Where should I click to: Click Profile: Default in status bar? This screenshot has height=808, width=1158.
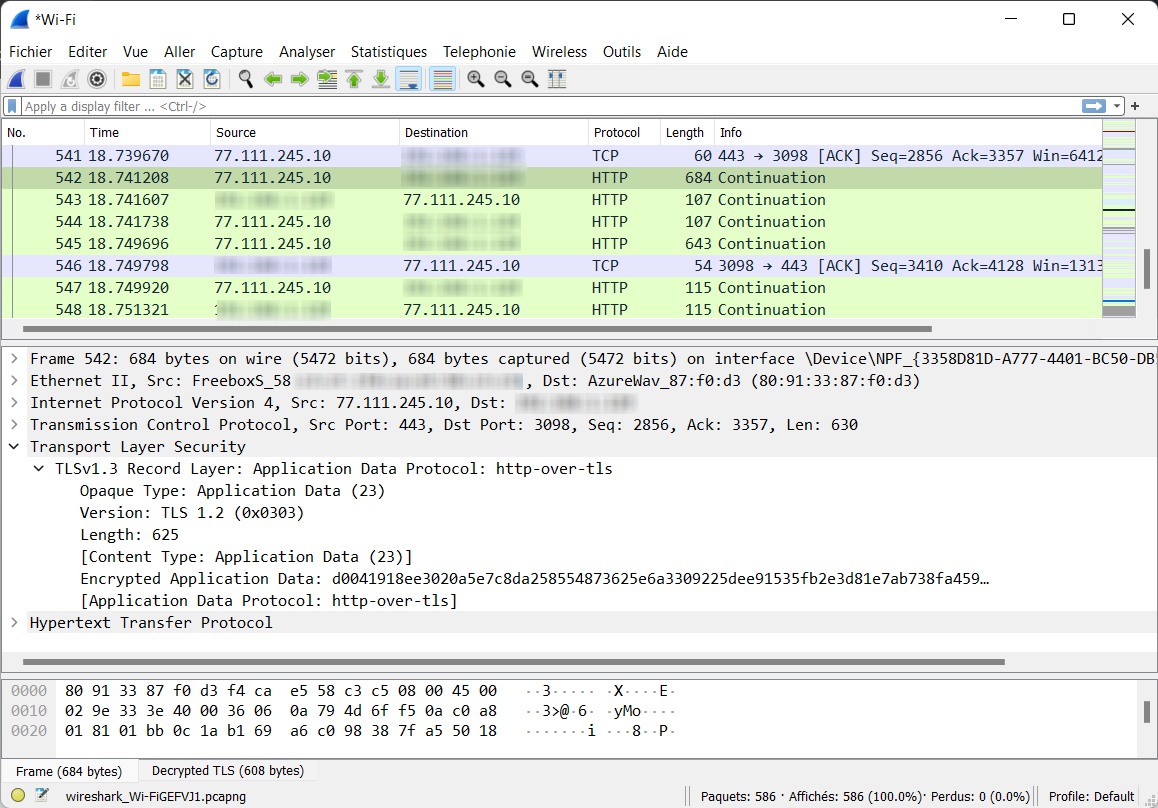pyautogui.click(x=1091, y=796)
